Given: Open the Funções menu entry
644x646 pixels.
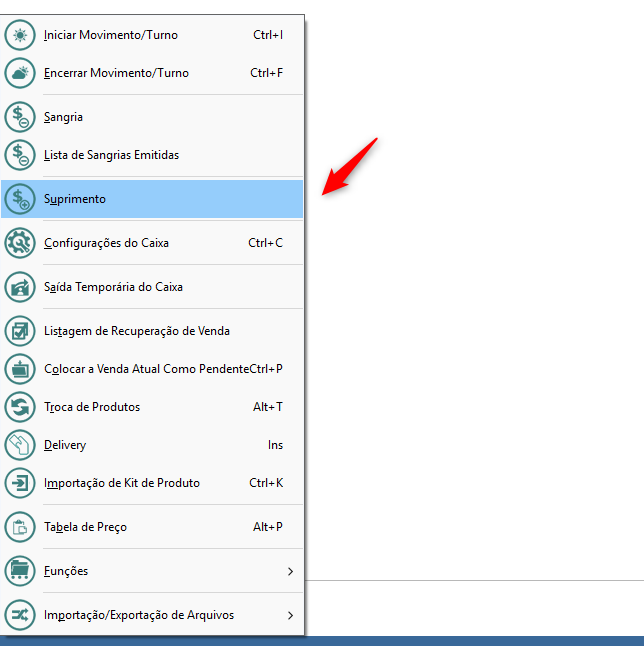Looking at the screenshot, I should [x=66, y=571].
